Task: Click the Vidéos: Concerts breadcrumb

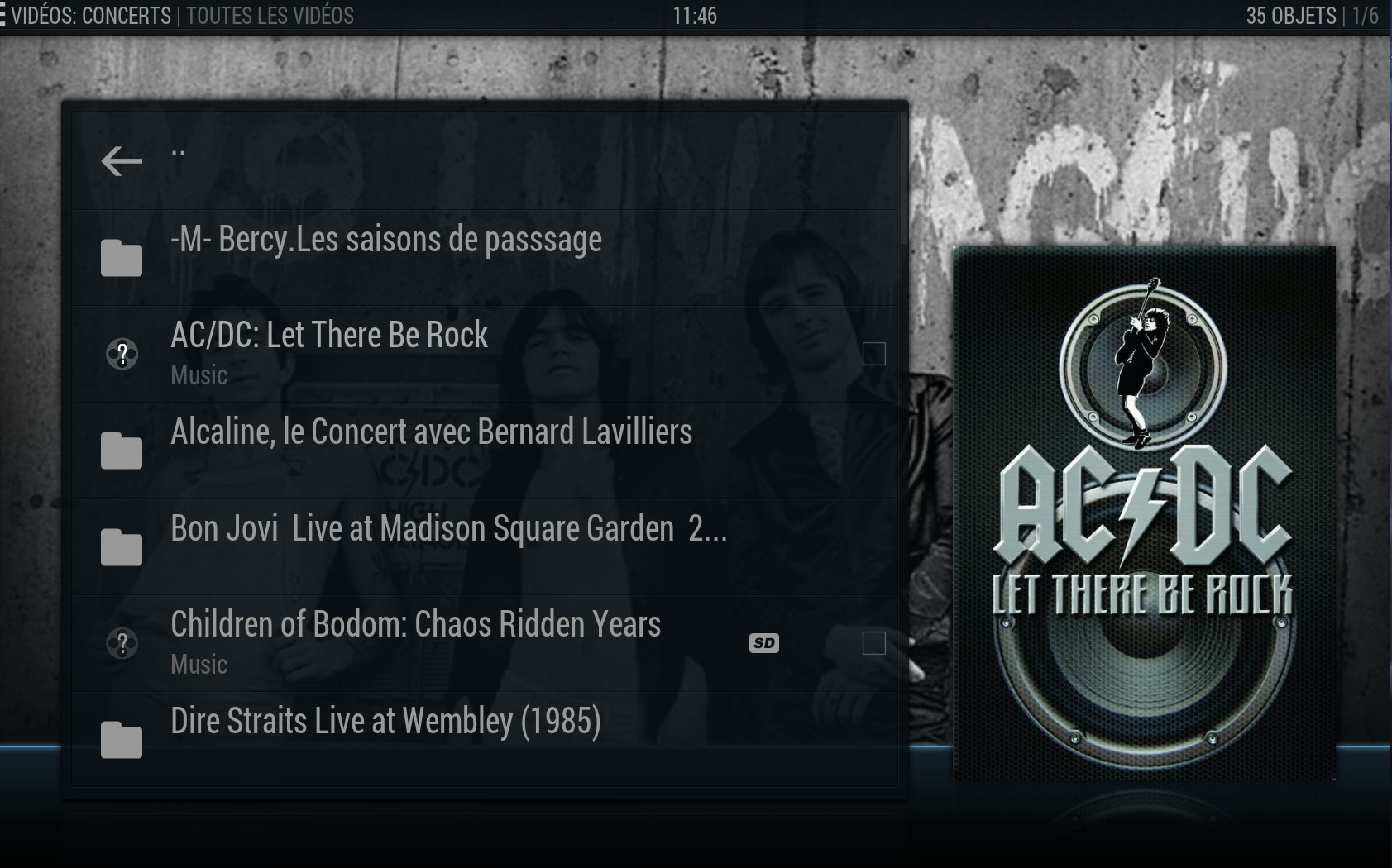Action: tap(91, 16)
